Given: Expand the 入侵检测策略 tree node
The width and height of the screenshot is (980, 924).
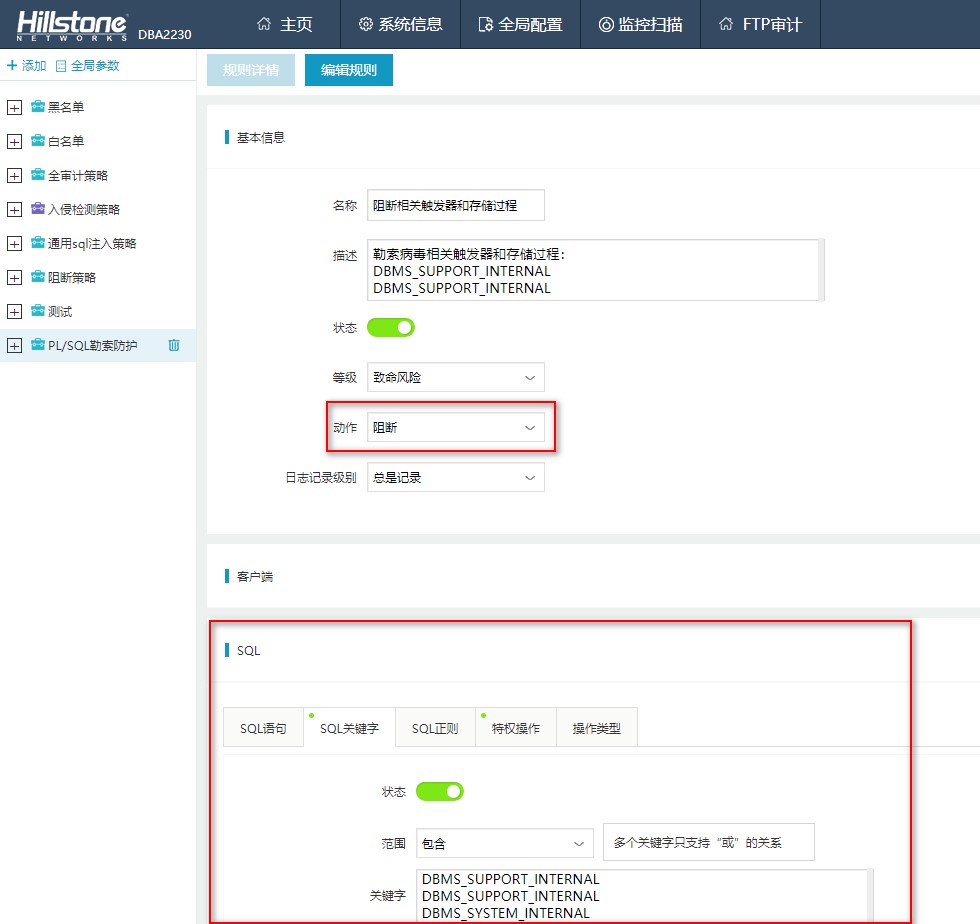Looking at the screenshot, I should (14, 209).
